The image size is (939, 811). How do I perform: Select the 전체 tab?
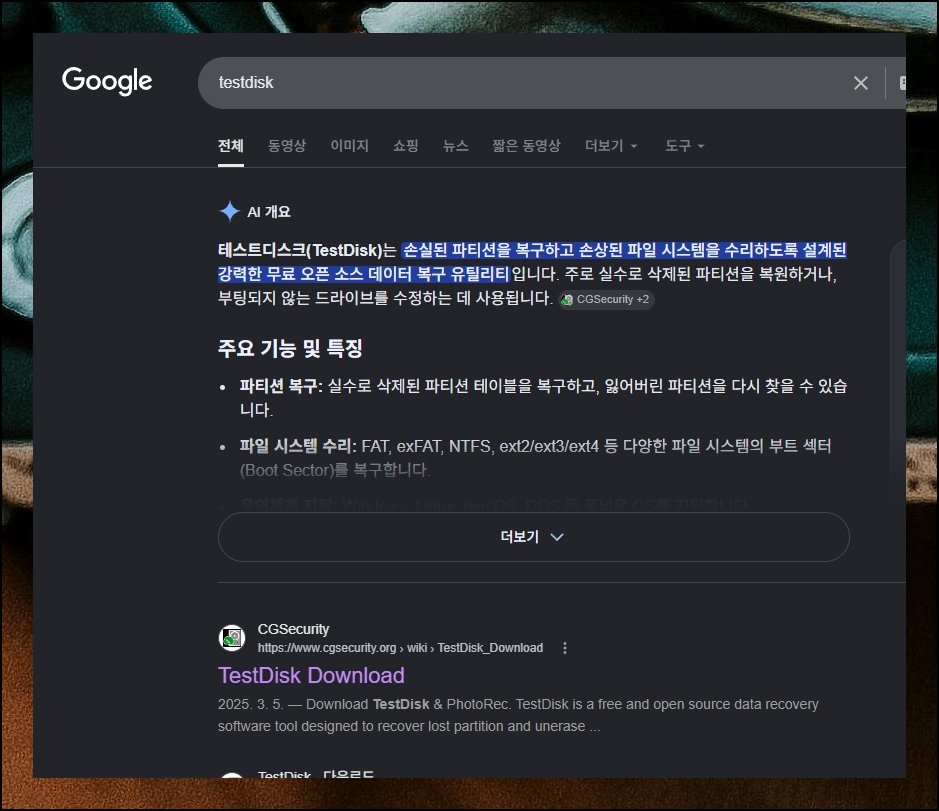click(231, 146)
